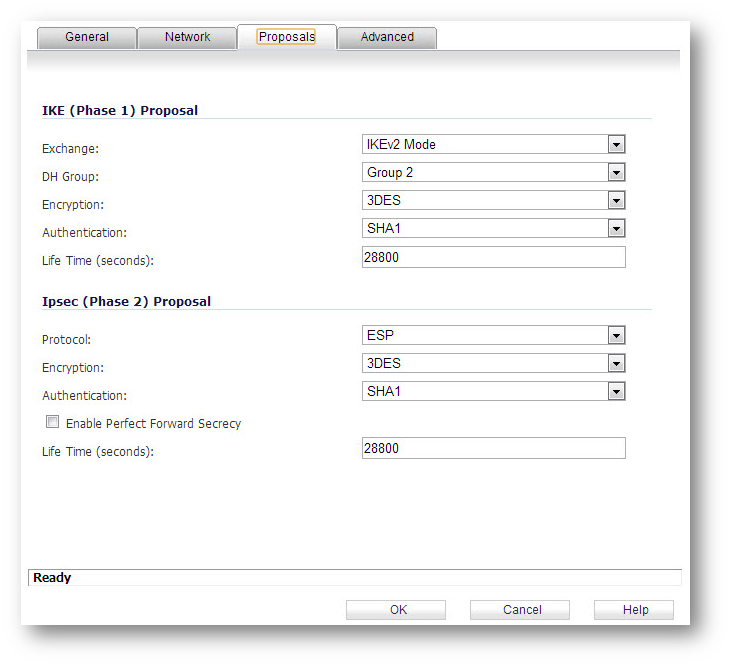732x667 pixels.
Task: Select the Proposals tab
Action: [287, 36]
